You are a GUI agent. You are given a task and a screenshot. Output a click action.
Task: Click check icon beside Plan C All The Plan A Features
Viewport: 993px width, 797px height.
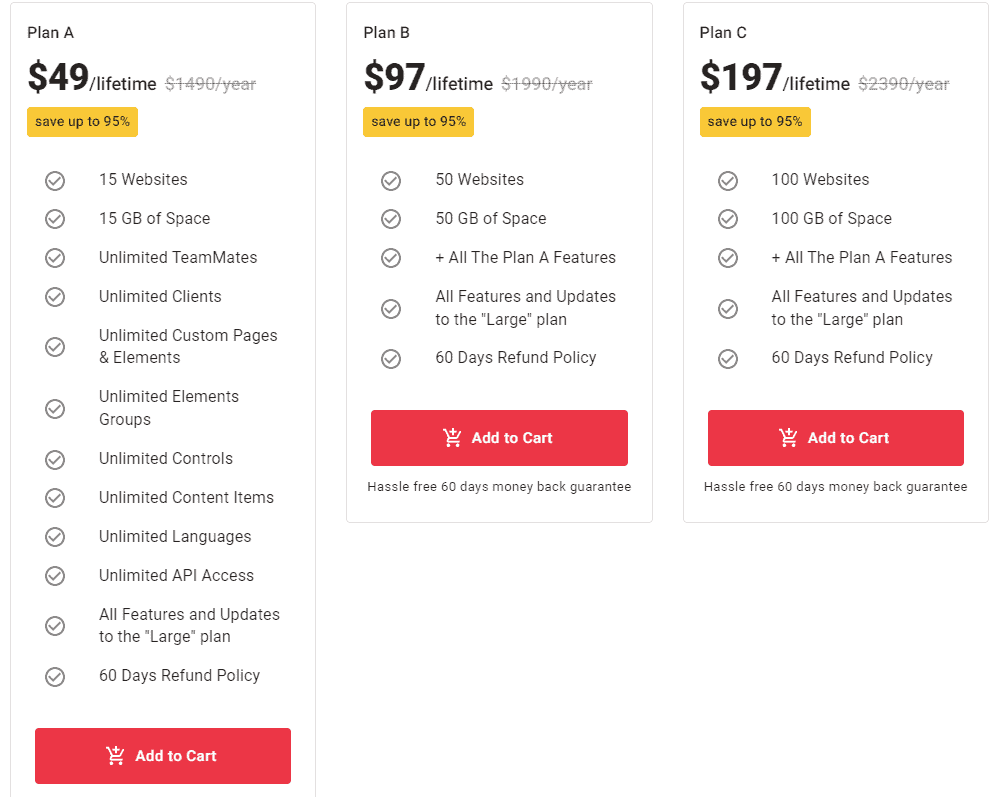click(x=728, y=258)
